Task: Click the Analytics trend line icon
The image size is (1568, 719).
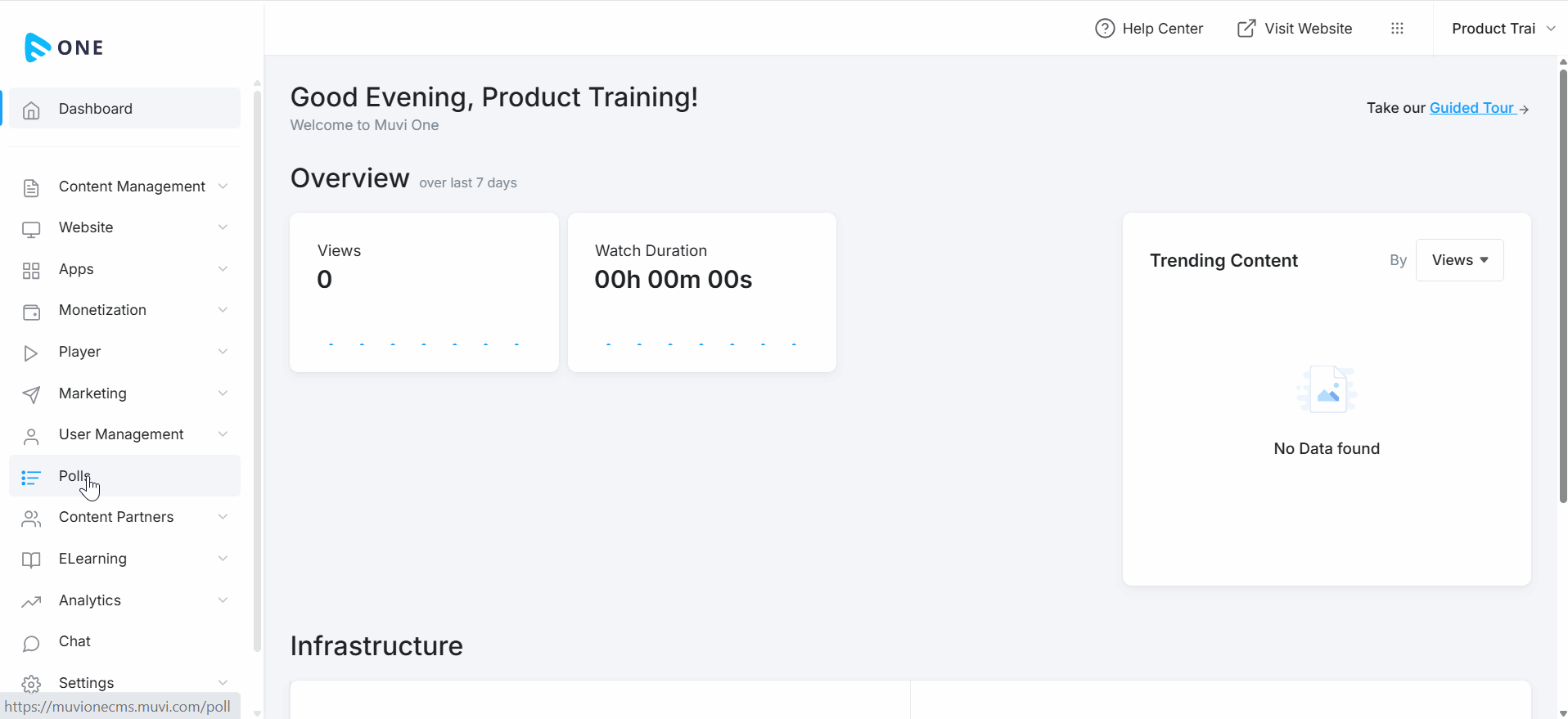Action: click(x=31, y=602)
